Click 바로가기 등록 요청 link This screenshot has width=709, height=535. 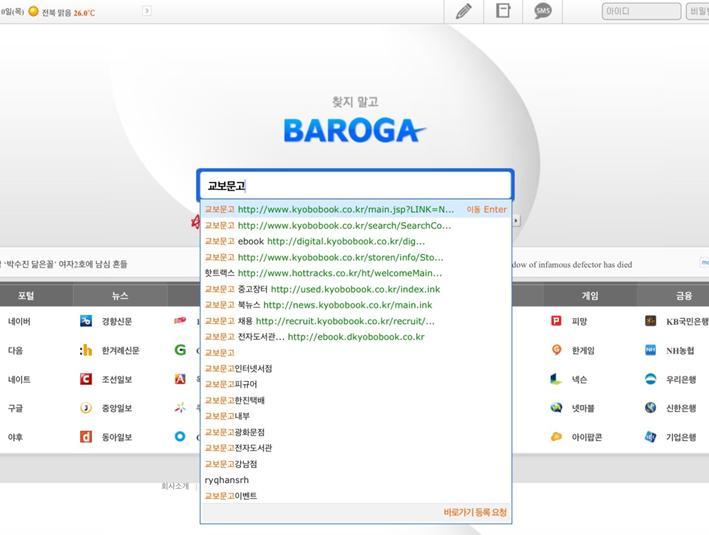tap(475, 512)
